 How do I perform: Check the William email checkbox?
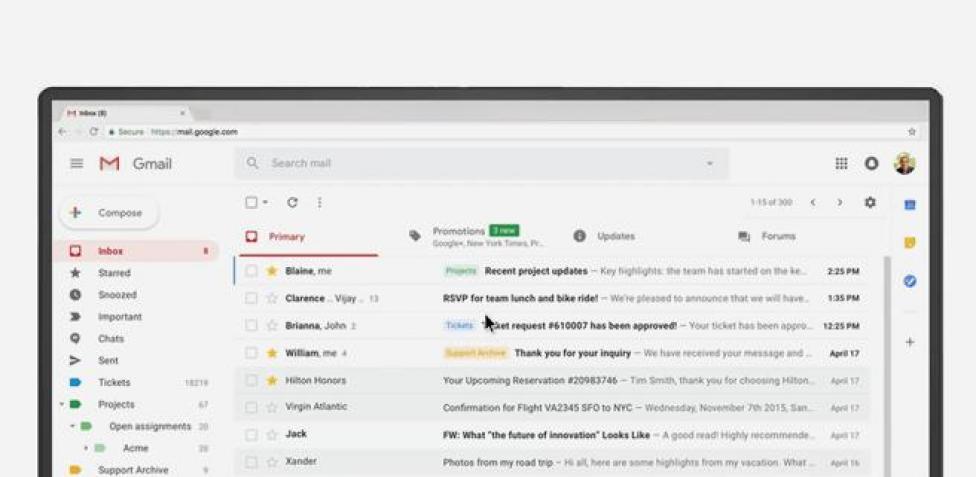click(251, 353)
